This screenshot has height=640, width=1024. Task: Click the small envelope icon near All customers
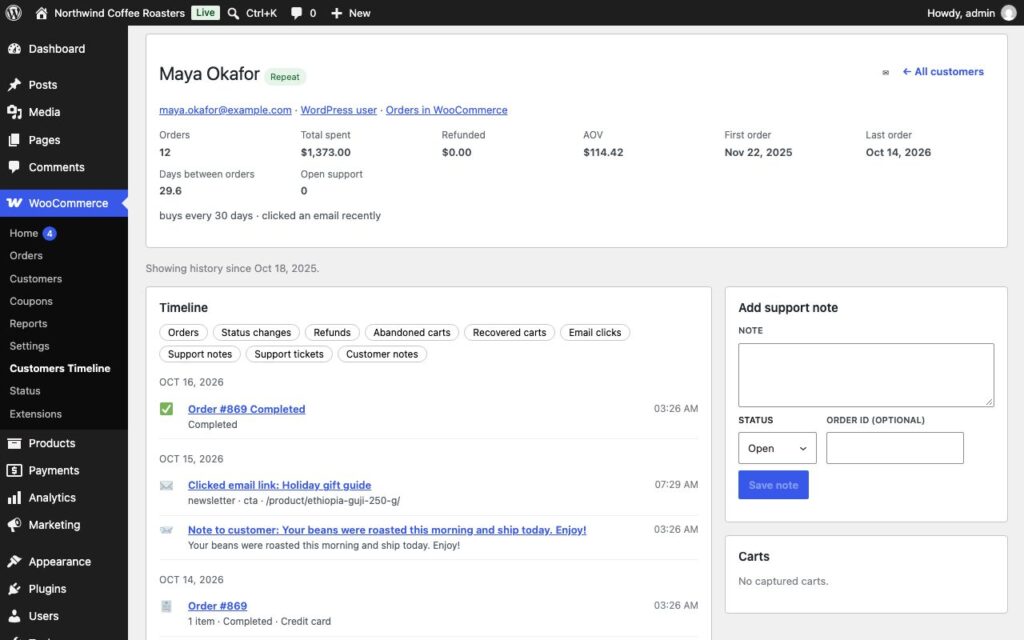point(886,72)
